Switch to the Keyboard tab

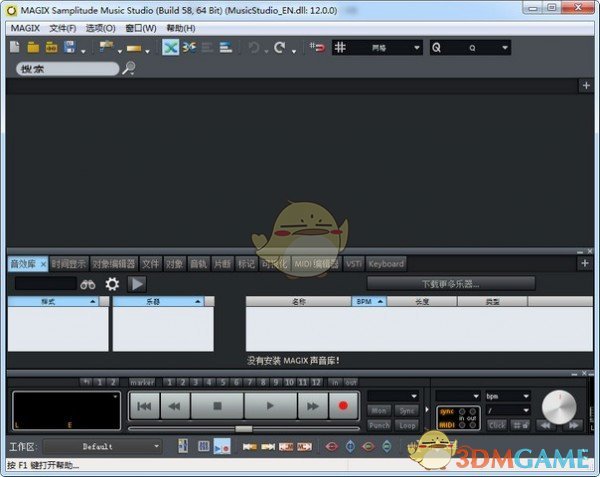pos(386,264)
